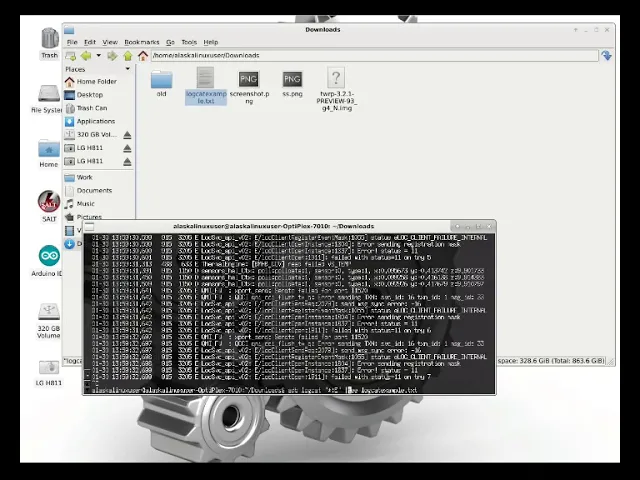
Task: Click the new tab toolbar icon in file manager
Action: click(71, 56)
